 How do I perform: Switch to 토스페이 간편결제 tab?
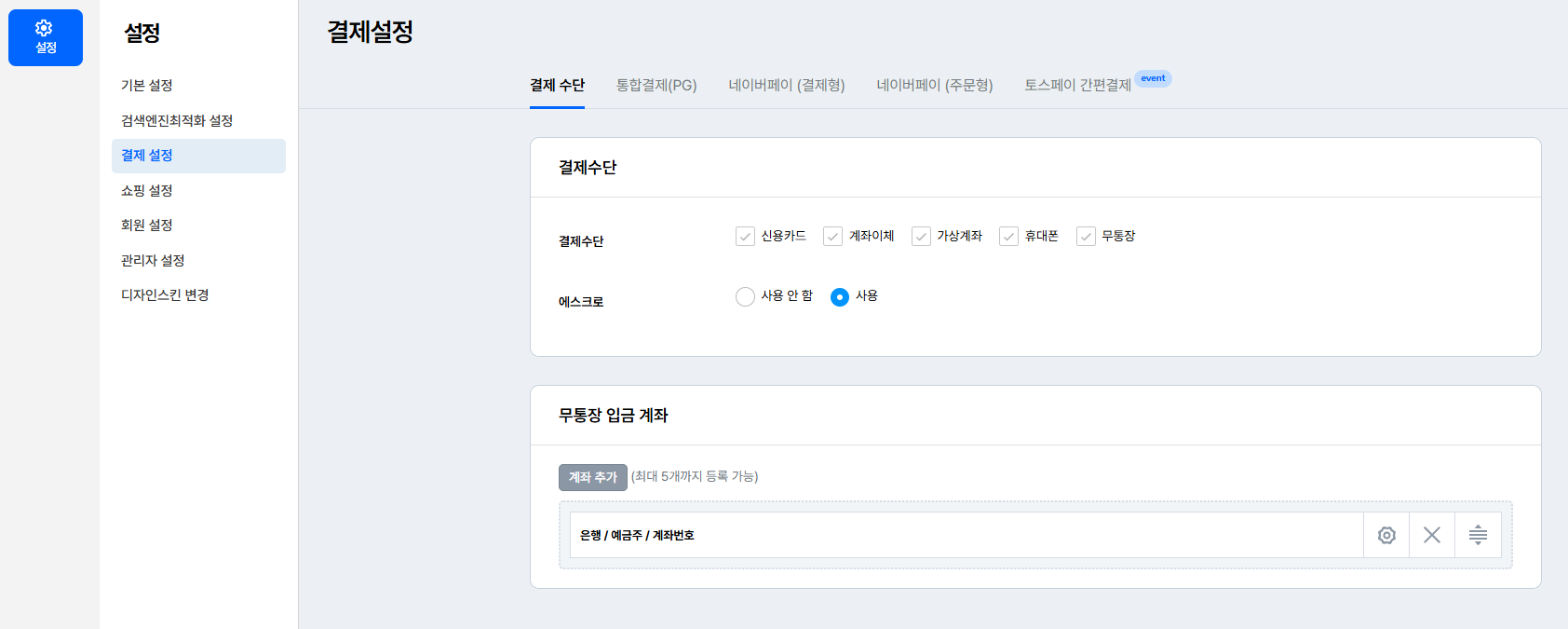[x=1077, y=86]
